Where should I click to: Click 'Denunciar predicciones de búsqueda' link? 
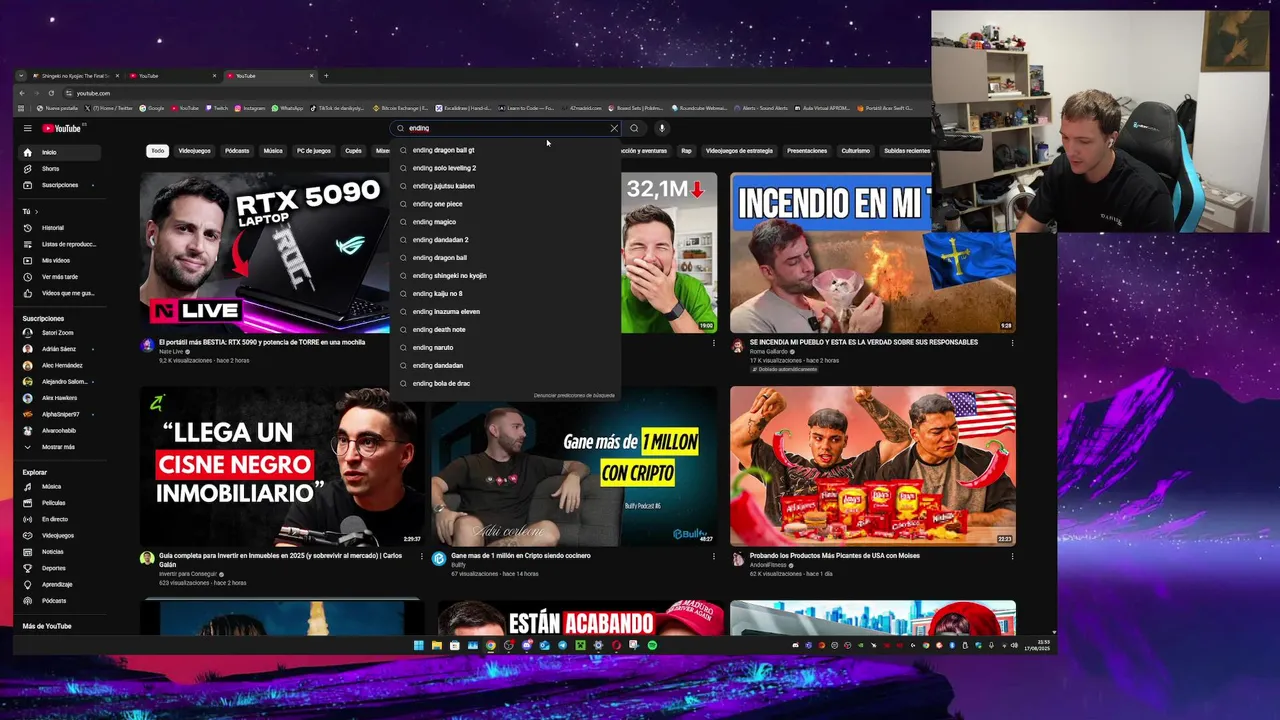coord(574,396)
